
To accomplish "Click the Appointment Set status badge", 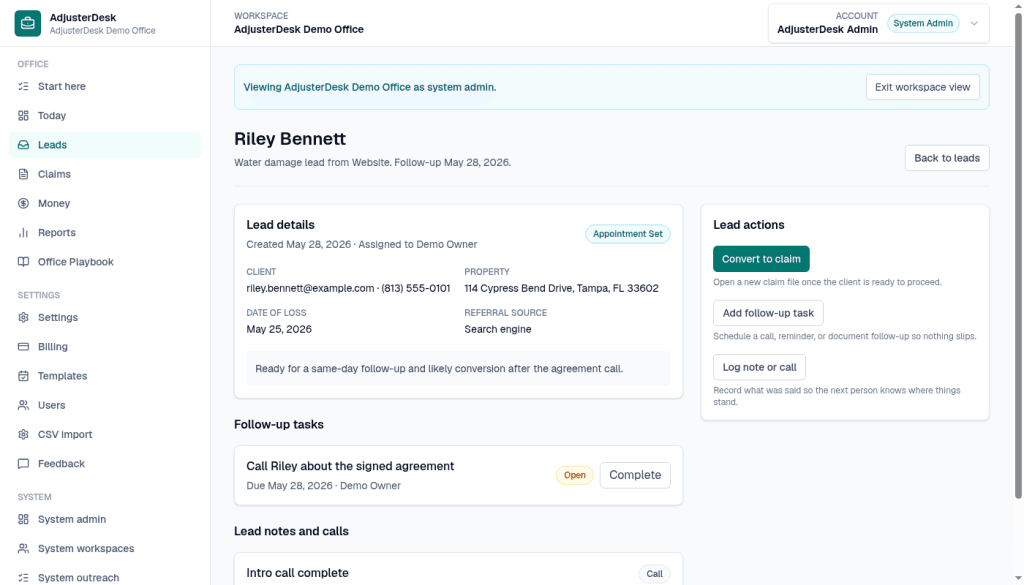I will tap(628, 234).
